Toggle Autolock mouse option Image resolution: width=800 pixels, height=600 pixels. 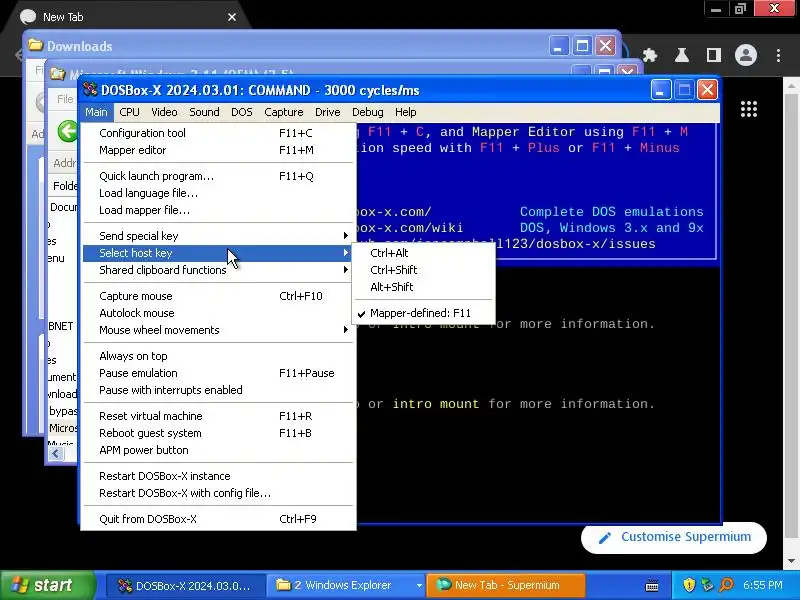coord(218,313)
